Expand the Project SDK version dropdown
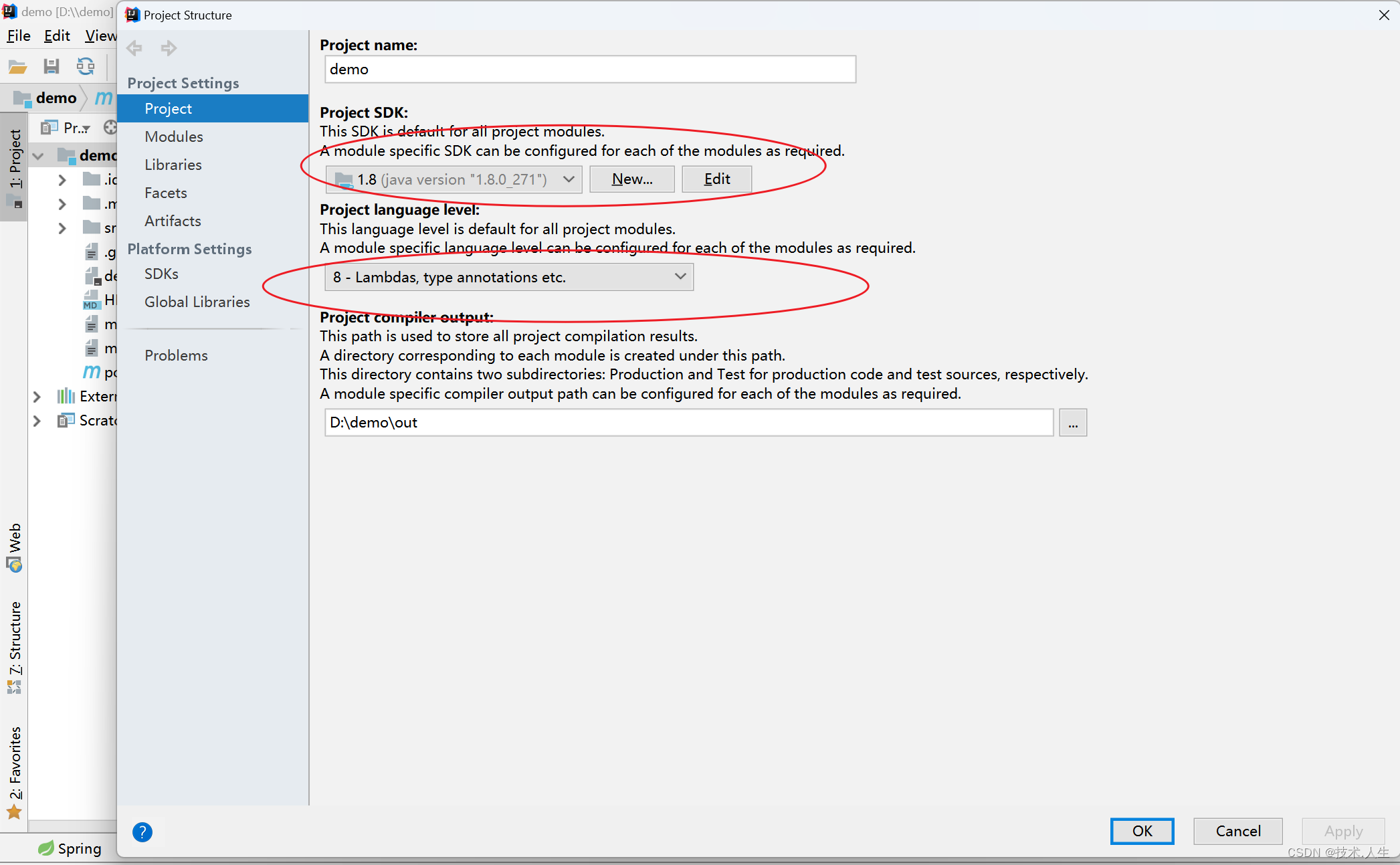1400x865 pixels. coord(566,179)
